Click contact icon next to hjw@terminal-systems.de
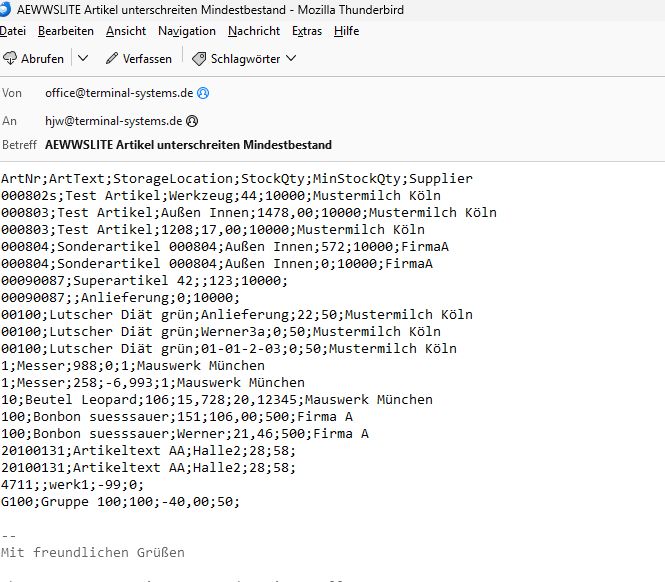665x582 pixels. (x=192, y=121)
